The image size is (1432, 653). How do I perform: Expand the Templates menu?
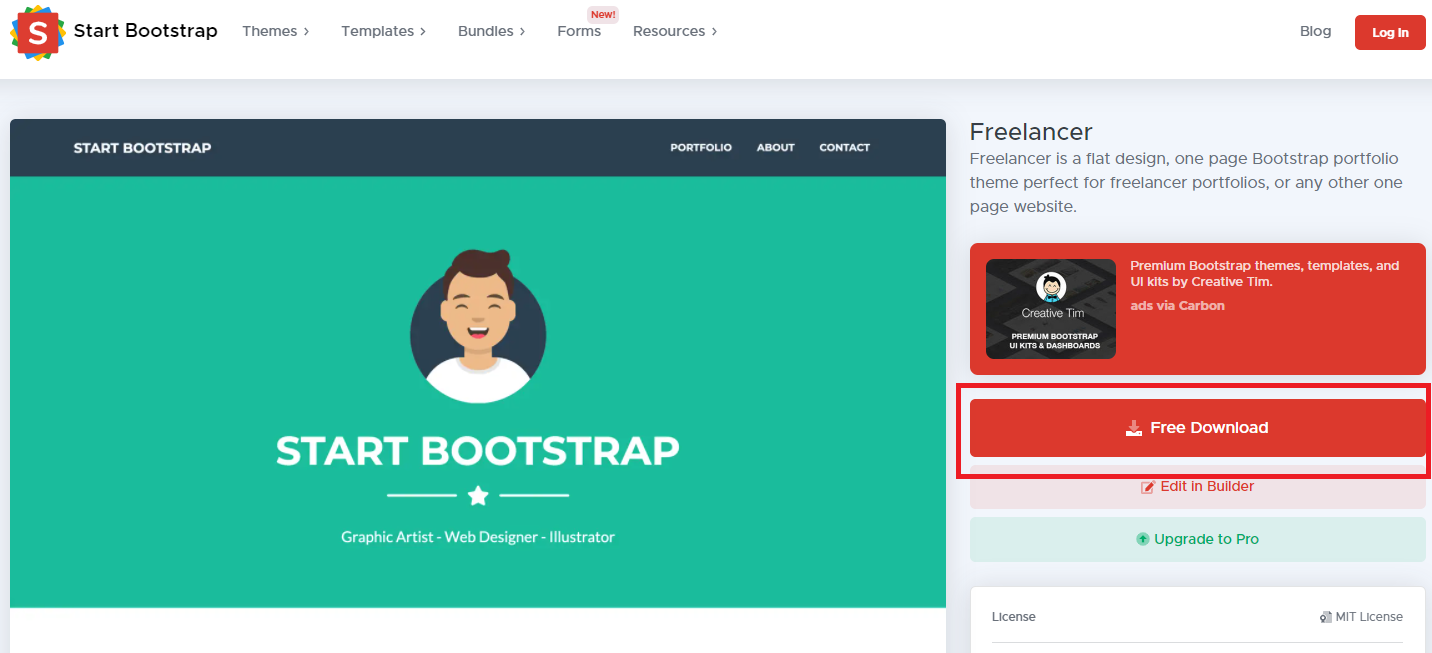(383, 31)
